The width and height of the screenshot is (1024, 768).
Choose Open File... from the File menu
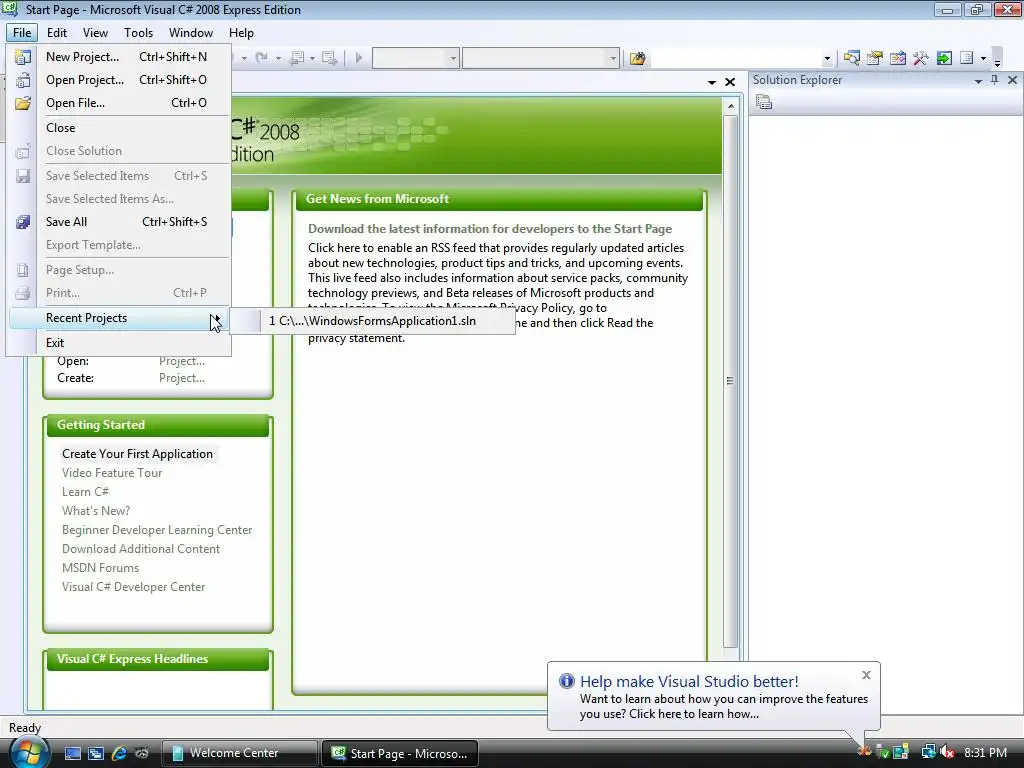pos(120,103)
